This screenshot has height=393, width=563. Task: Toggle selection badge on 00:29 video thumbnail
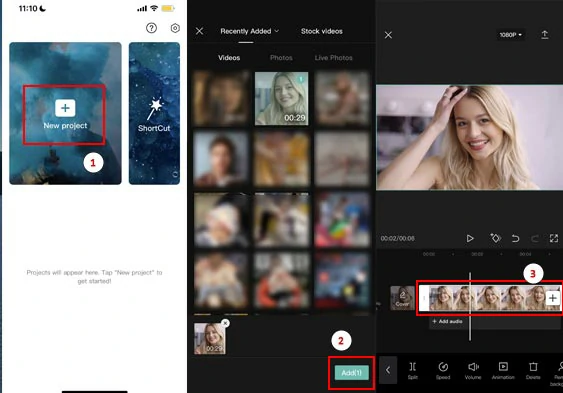[301, 79]
